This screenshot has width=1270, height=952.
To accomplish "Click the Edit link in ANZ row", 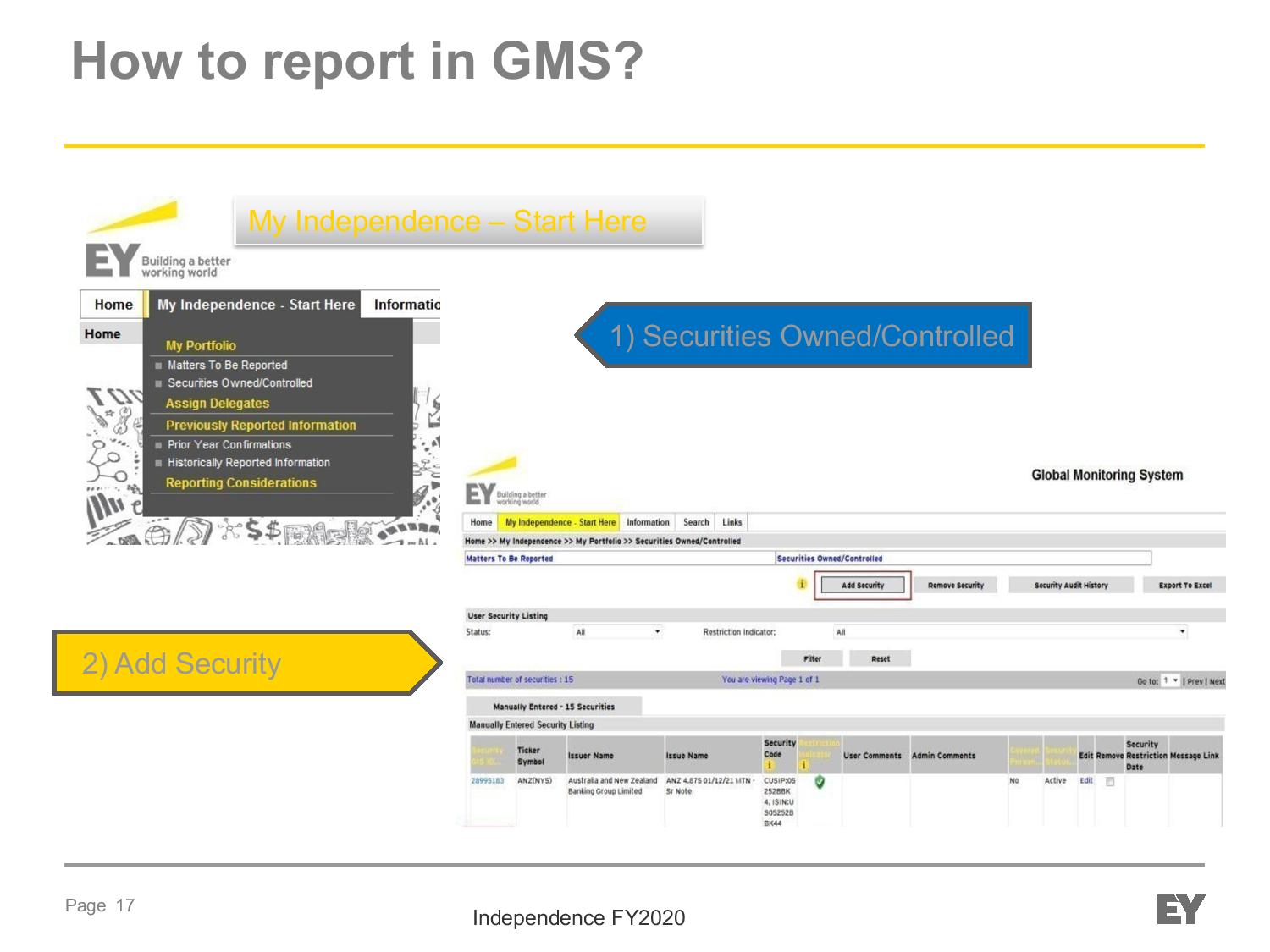I will [1086, 781].
